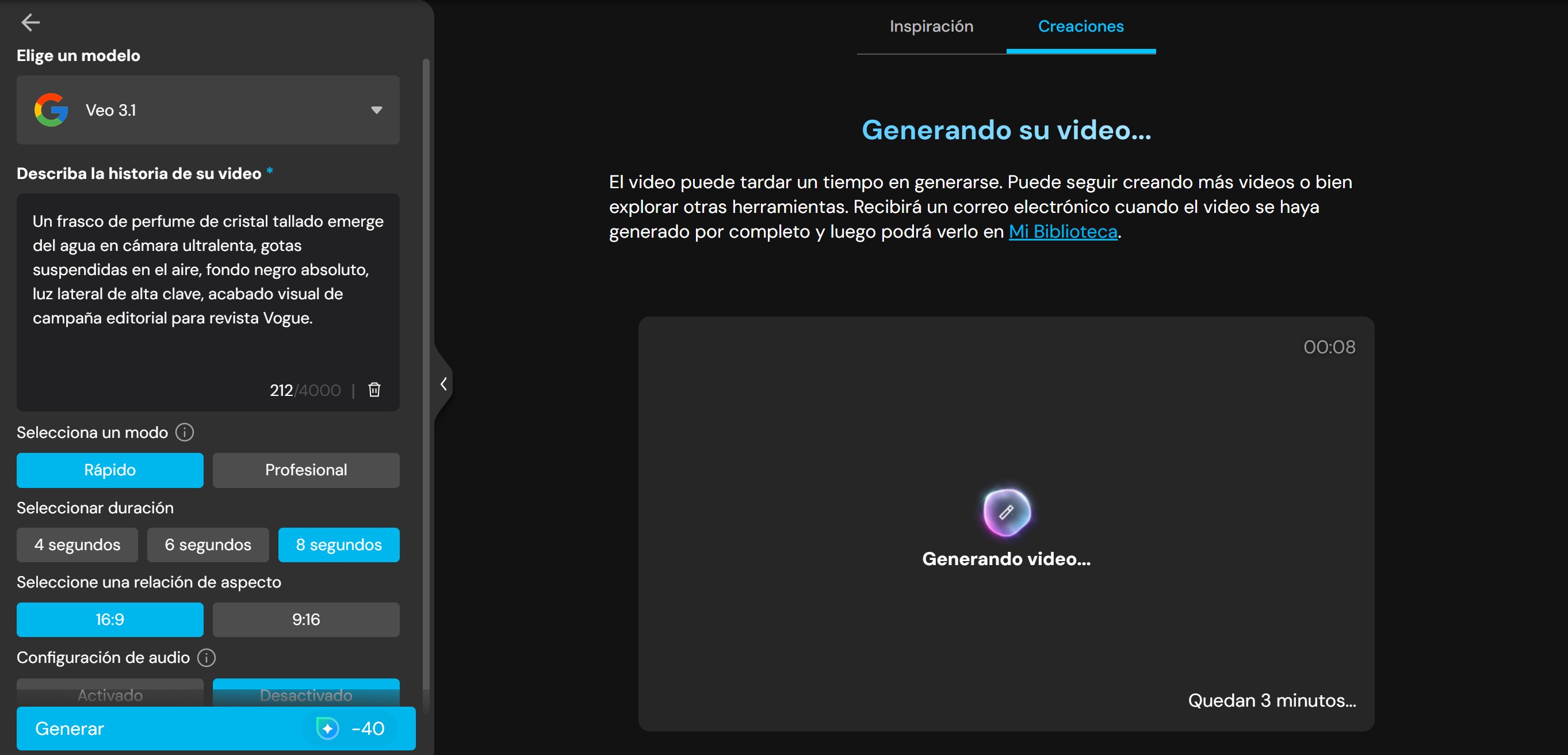Enable audio by selecting Activado
Image resolution: width=1568 pixels, height=755 pixels.
tap(109, 695)
